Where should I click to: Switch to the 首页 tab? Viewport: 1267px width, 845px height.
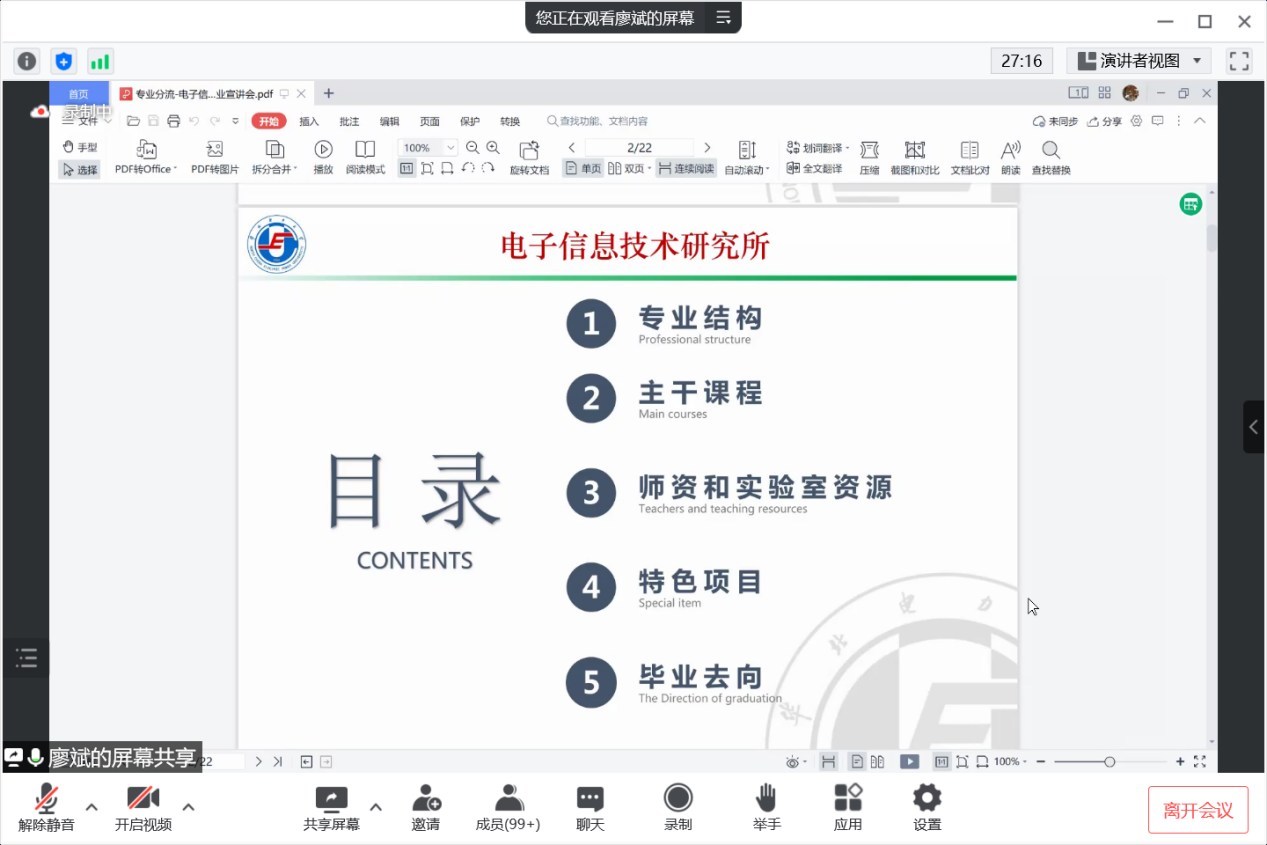78,94
